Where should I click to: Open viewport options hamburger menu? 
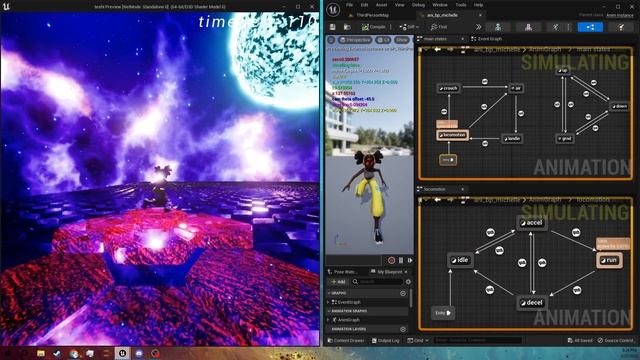331,40
